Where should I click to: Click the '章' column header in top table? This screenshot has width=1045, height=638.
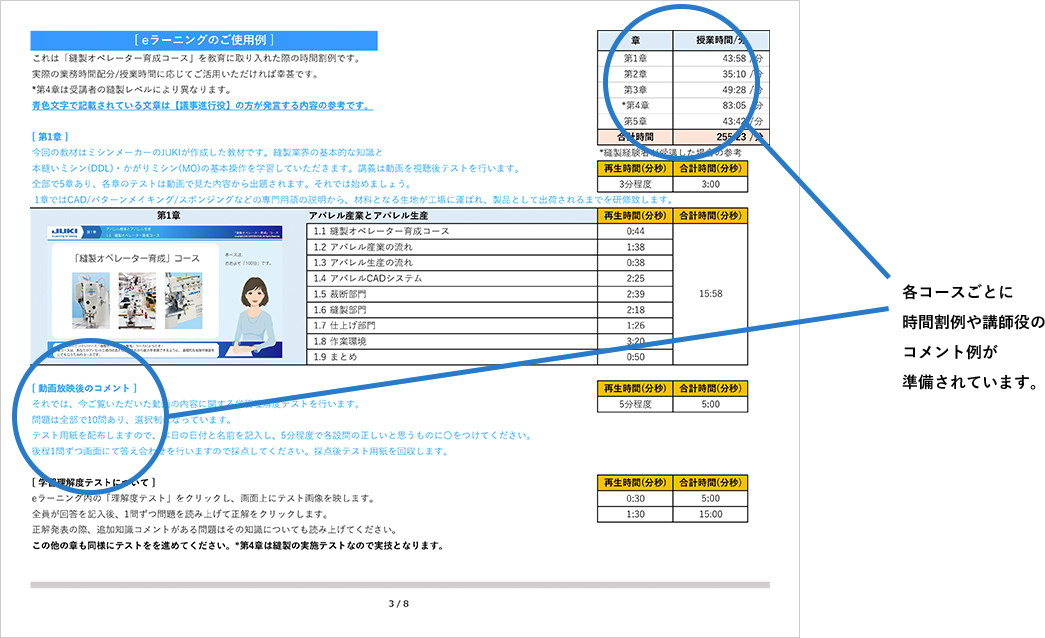635,41
